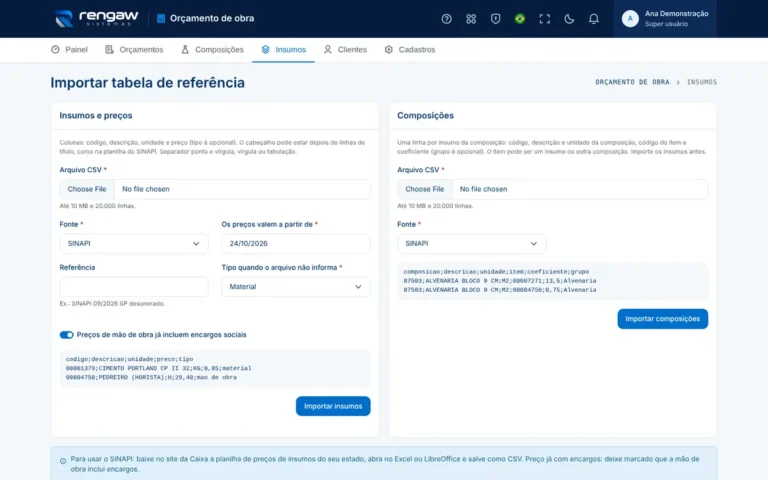
Task: Open Ana Demonstração user menu
Action: pos(665,19)
